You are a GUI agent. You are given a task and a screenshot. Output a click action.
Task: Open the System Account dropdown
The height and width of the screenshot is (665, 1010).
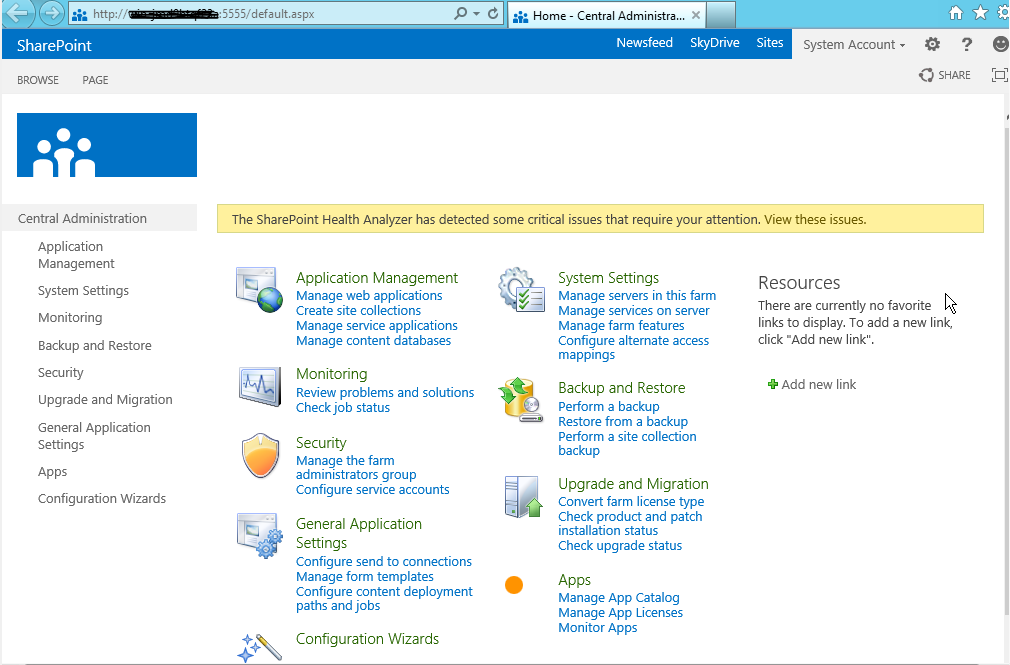853,44
